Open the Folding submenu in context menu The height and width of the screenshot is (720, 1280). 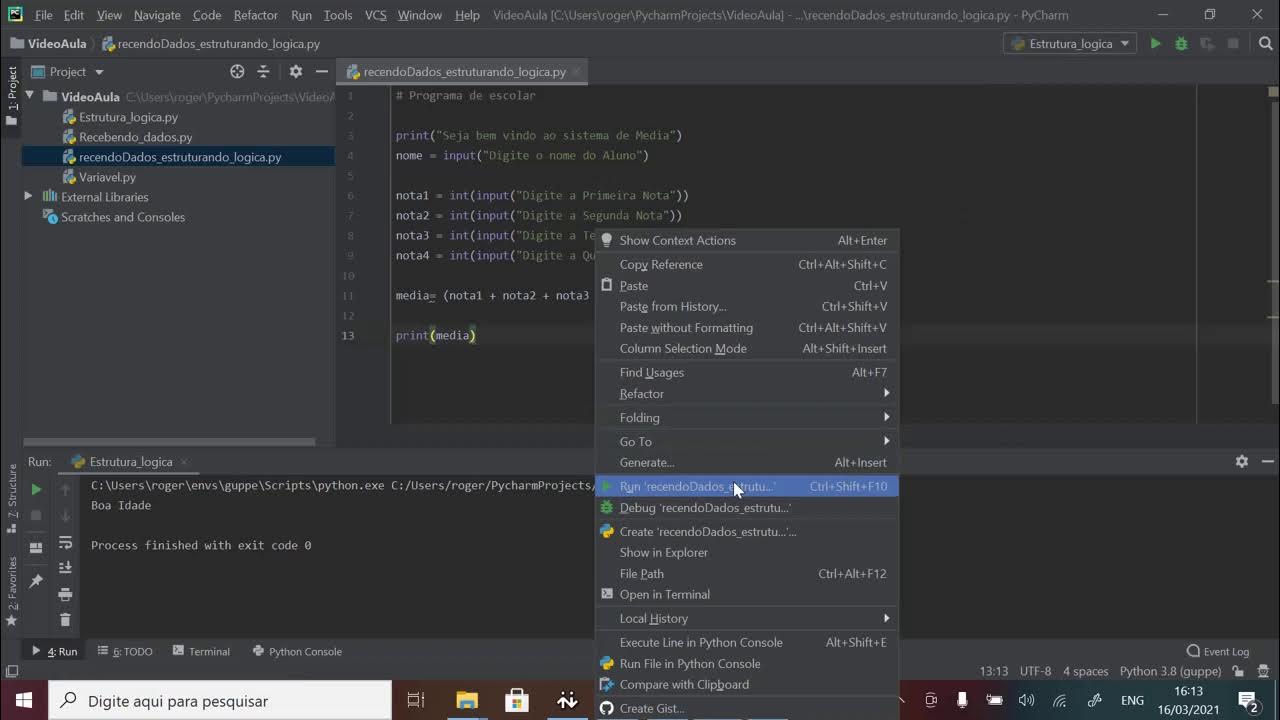pos(747,418)
